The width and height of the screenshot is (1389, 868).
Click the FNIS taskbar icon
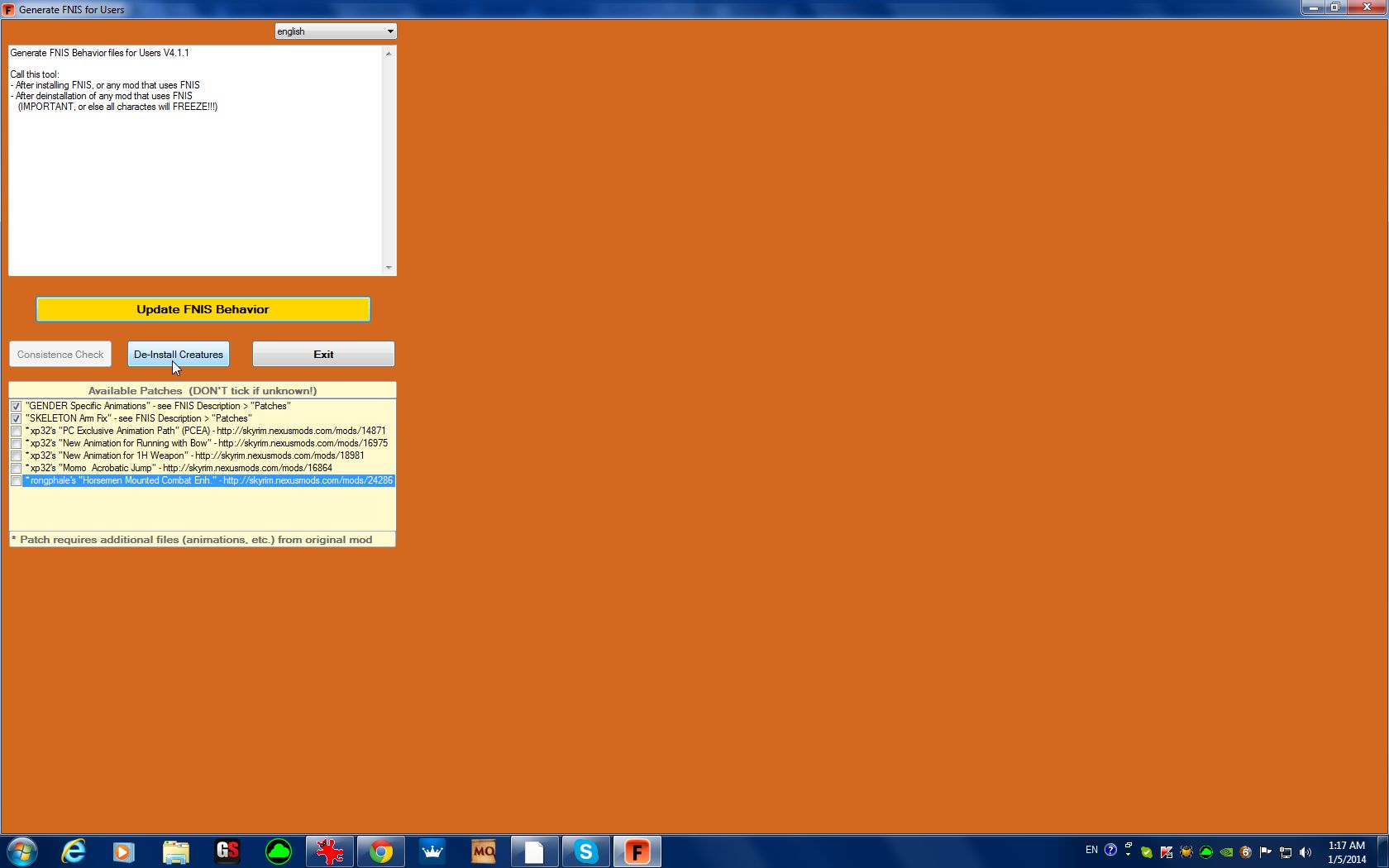[637, 851]
